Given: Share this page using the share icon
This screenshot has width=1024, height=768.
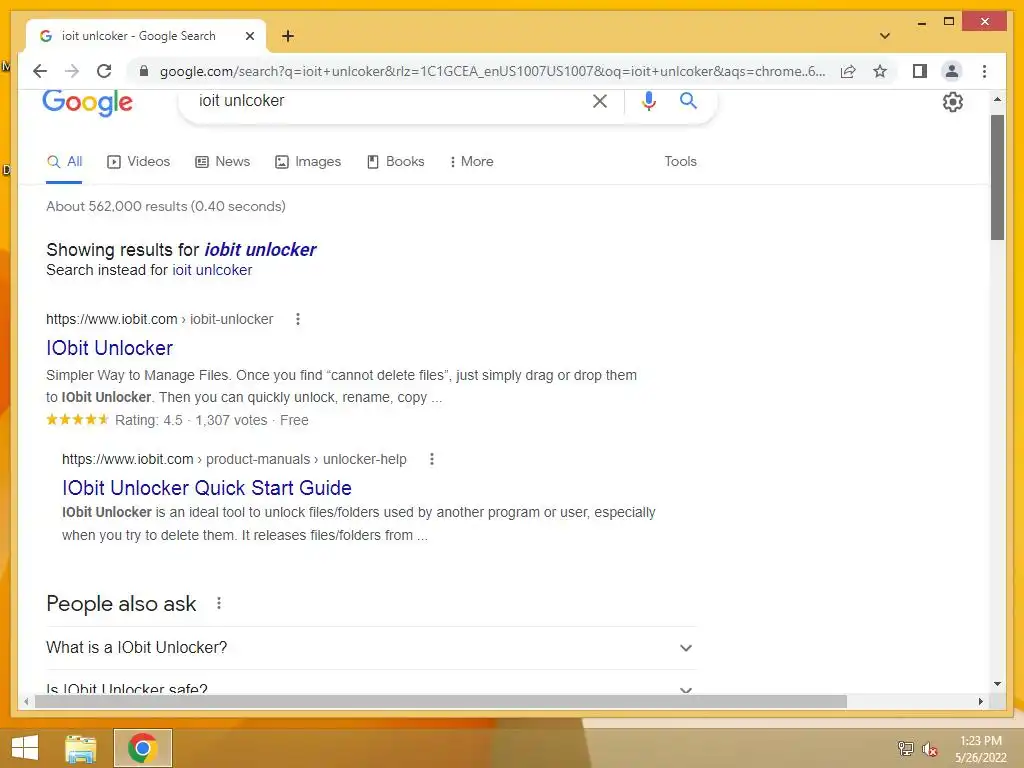Looking at the screenshot, I should [x=848, y=71].
